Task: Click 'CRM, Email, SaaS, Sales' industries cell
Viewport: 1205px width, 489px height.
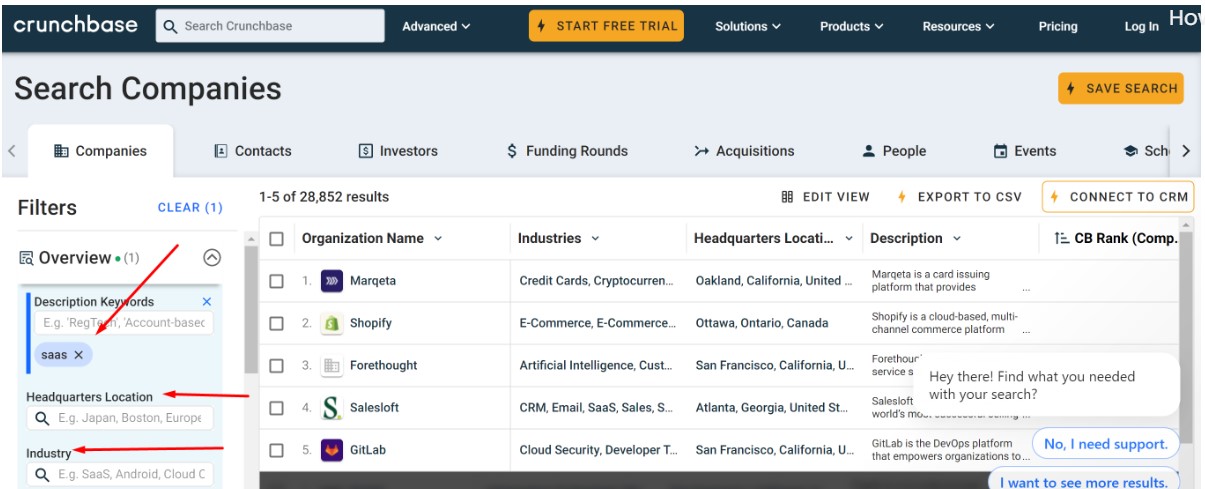Action: coord(596,408)
